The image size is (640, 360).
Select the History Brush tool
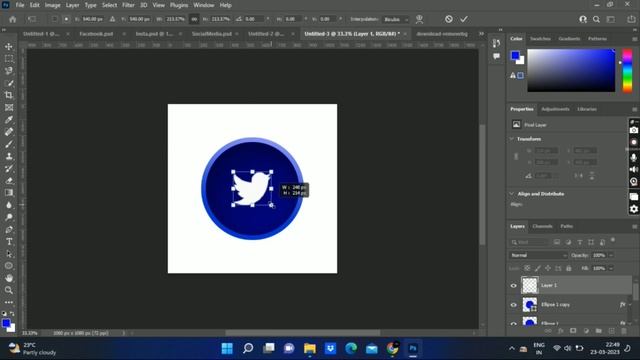click(x=9, y=169)
